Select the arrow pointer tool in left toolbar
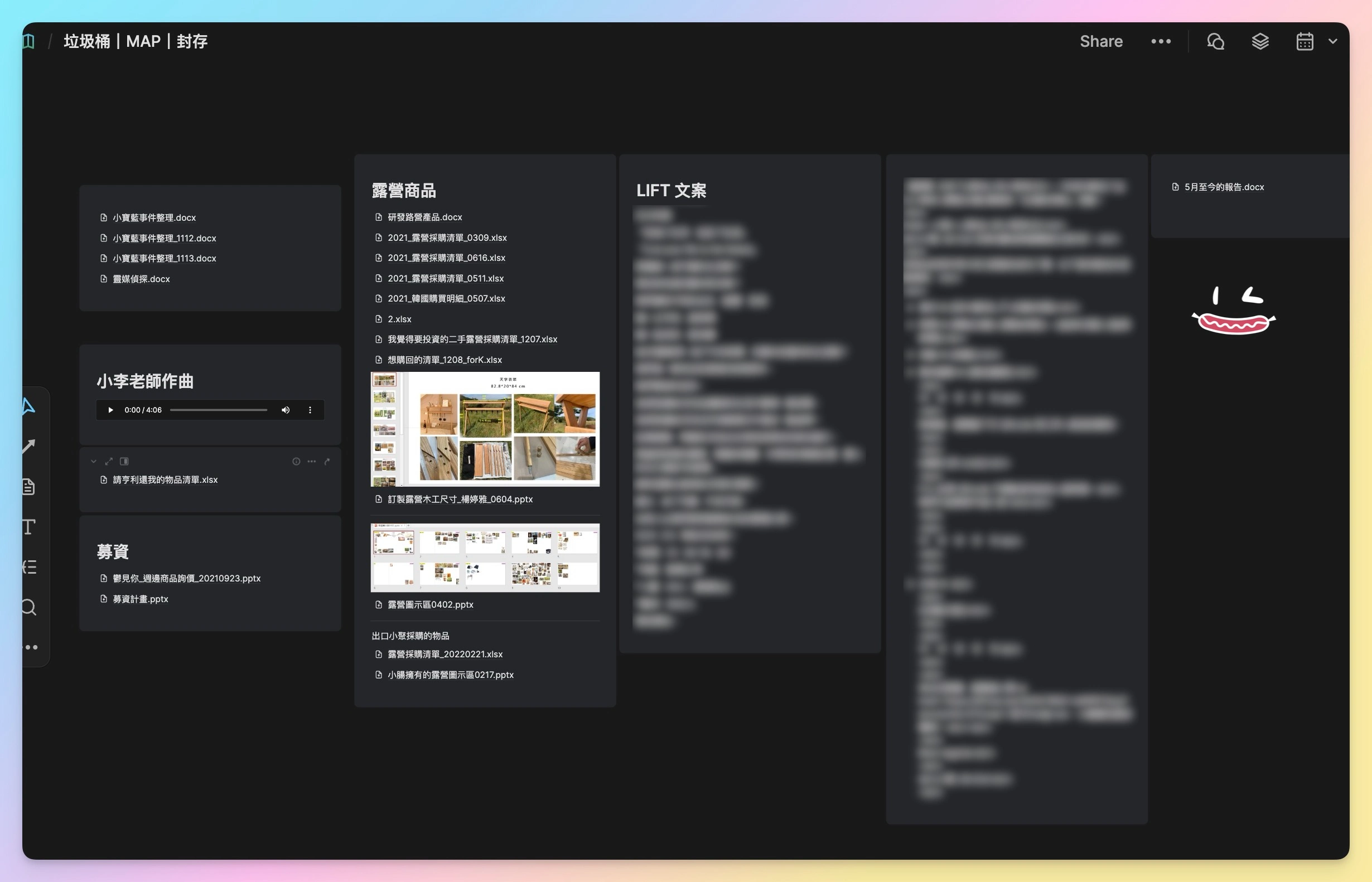The width and height of the screenshot is (1372, 882). (x=28, y=406)
